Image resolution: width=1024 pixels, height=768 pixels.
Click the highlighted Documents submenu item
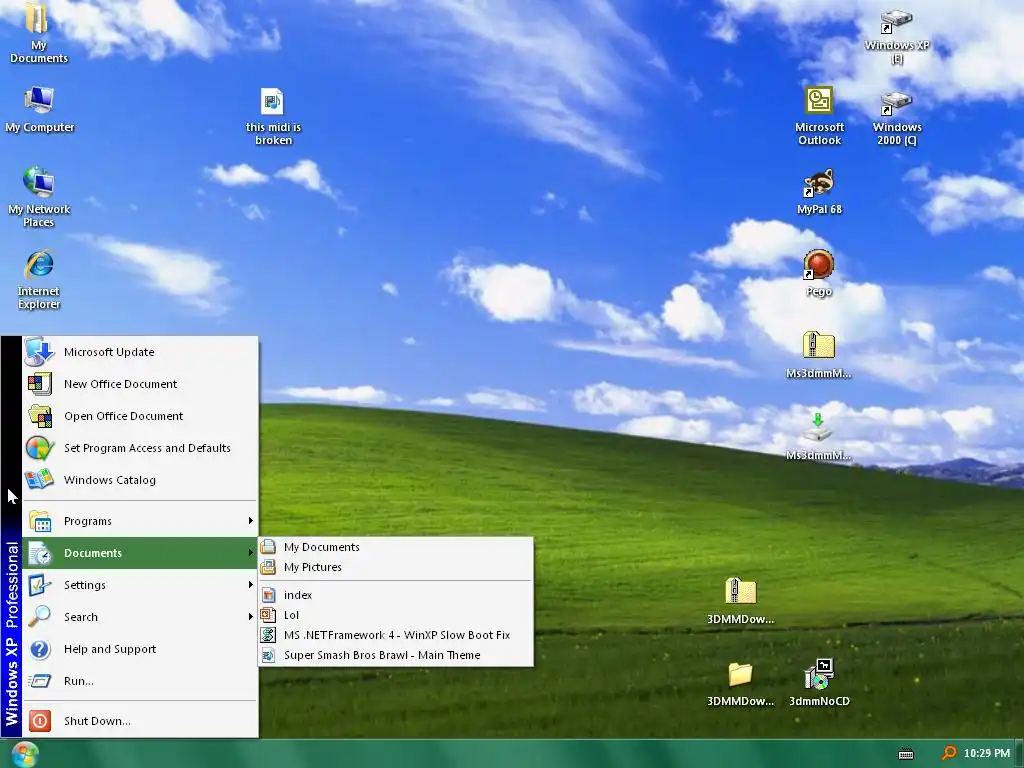tap(140, 553)
